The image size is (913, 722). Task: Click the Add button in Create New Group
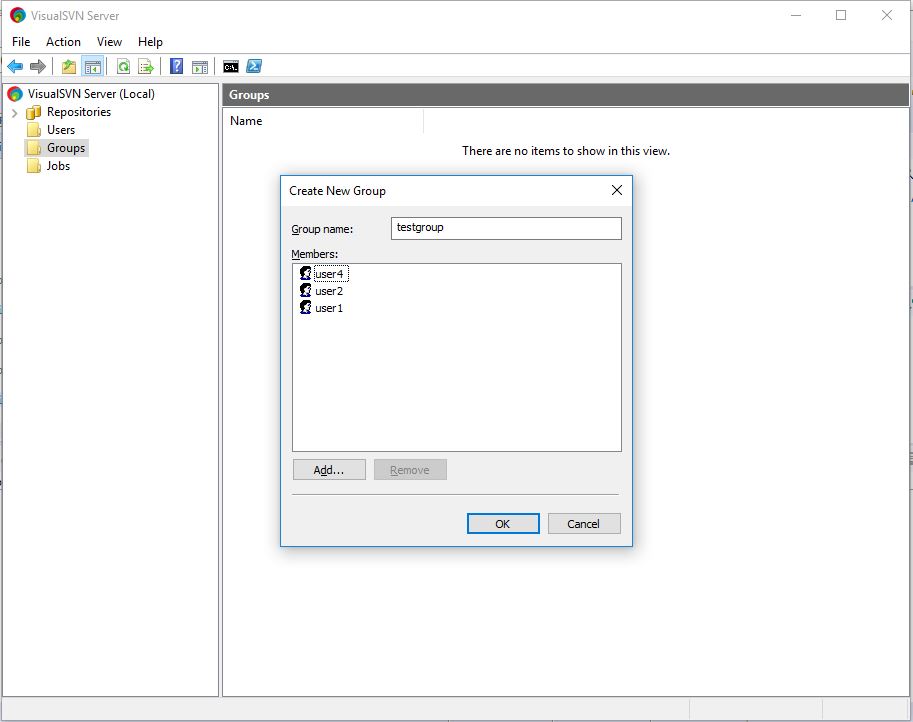[x=329, y=469]
